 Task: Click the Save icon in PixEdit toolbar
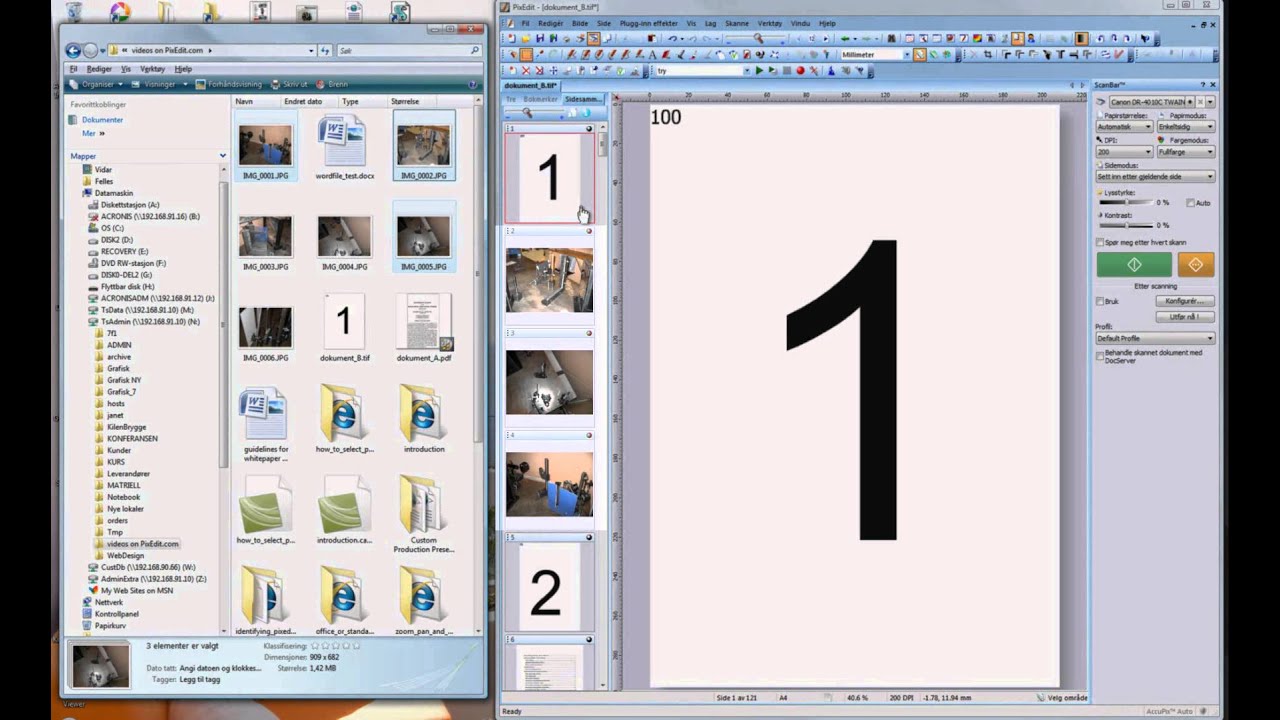[x=540, y=38]
